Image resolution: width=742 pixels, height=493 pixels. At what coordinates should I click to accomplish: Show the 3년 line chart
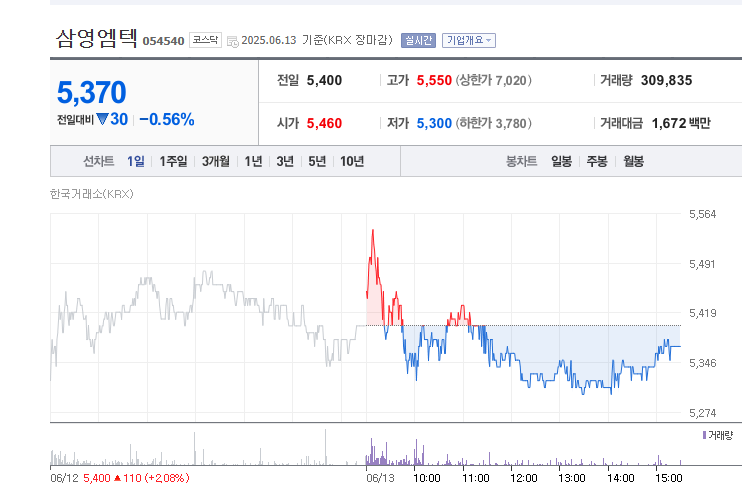(285, 161)
